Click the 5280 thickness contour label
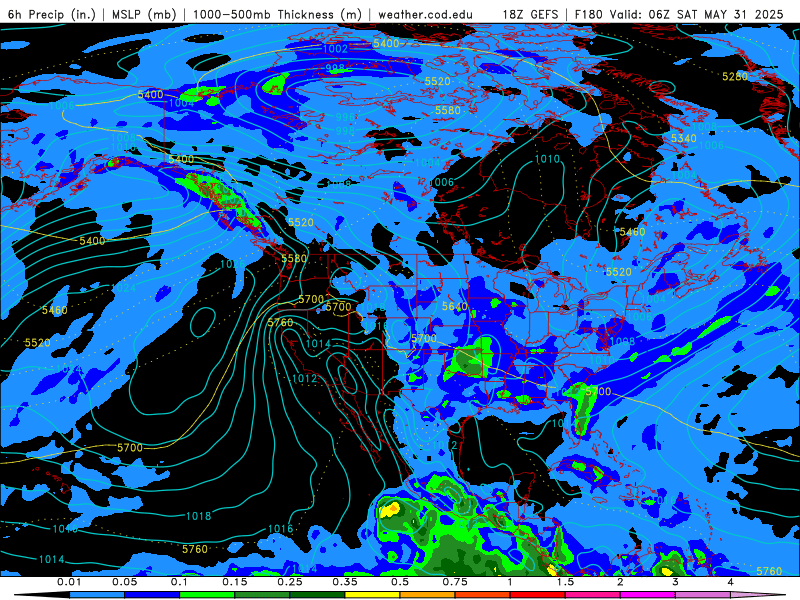 (735, 77)
